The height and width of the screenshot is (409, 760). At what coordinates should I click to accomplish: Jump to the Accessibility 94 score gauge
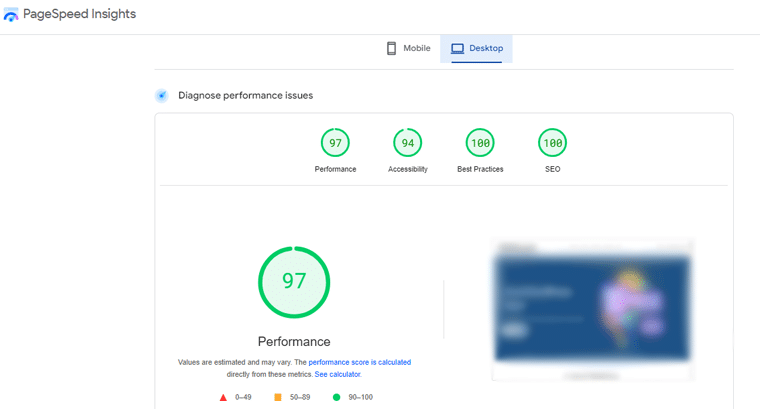(408, 143)
